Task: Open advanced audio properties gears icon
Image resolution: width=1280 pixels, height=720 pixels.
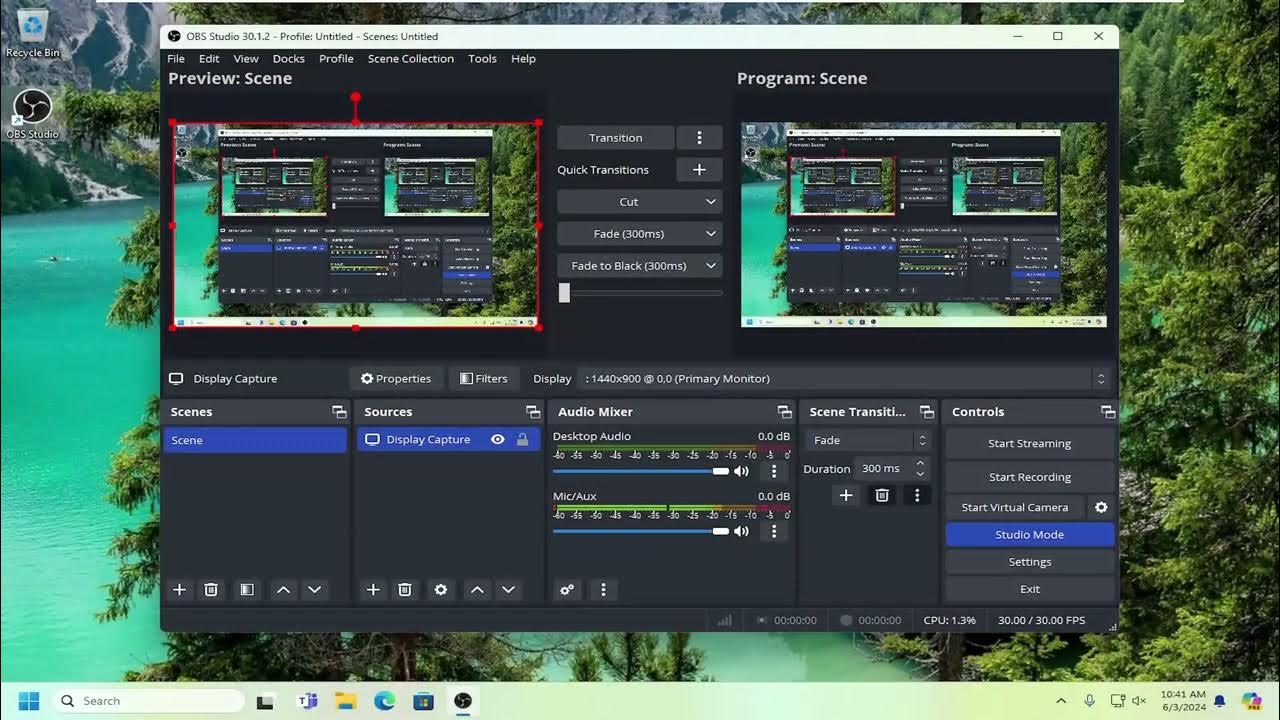Action: point(567,590)
